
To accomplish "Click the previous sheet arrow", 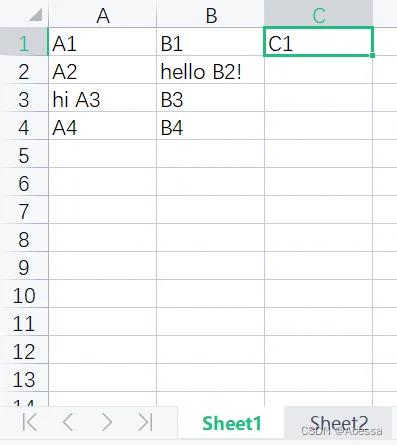I will tap(68, 422).
